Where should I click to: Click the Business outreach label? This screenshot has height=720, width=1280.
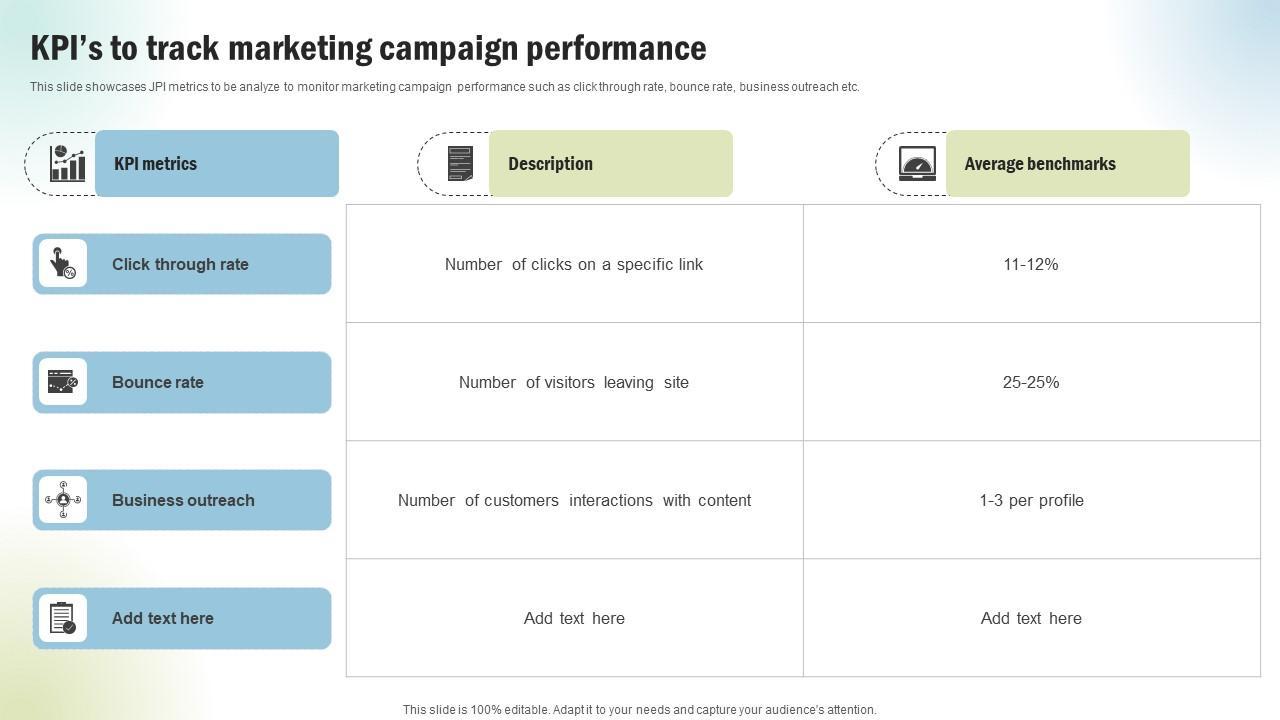[183, 500]
